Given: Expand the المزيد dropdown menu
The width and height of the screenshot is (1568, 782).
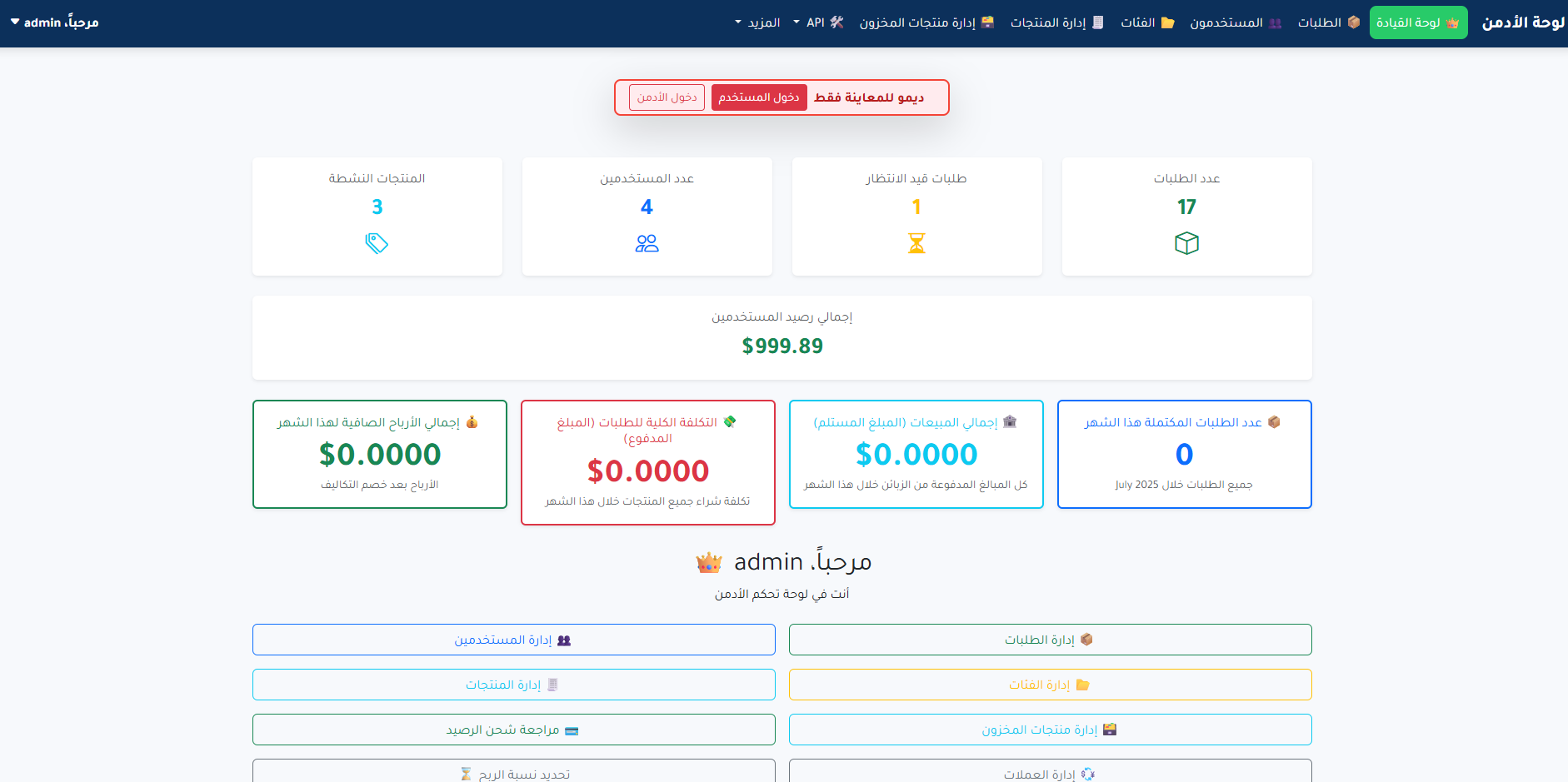Looking at the screenshot, I should (757, 22).
